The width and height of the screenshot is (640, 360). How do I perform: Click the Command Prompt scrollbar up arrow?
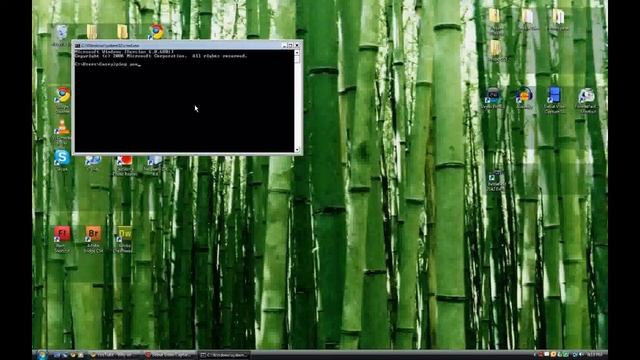tap(297, 52)
